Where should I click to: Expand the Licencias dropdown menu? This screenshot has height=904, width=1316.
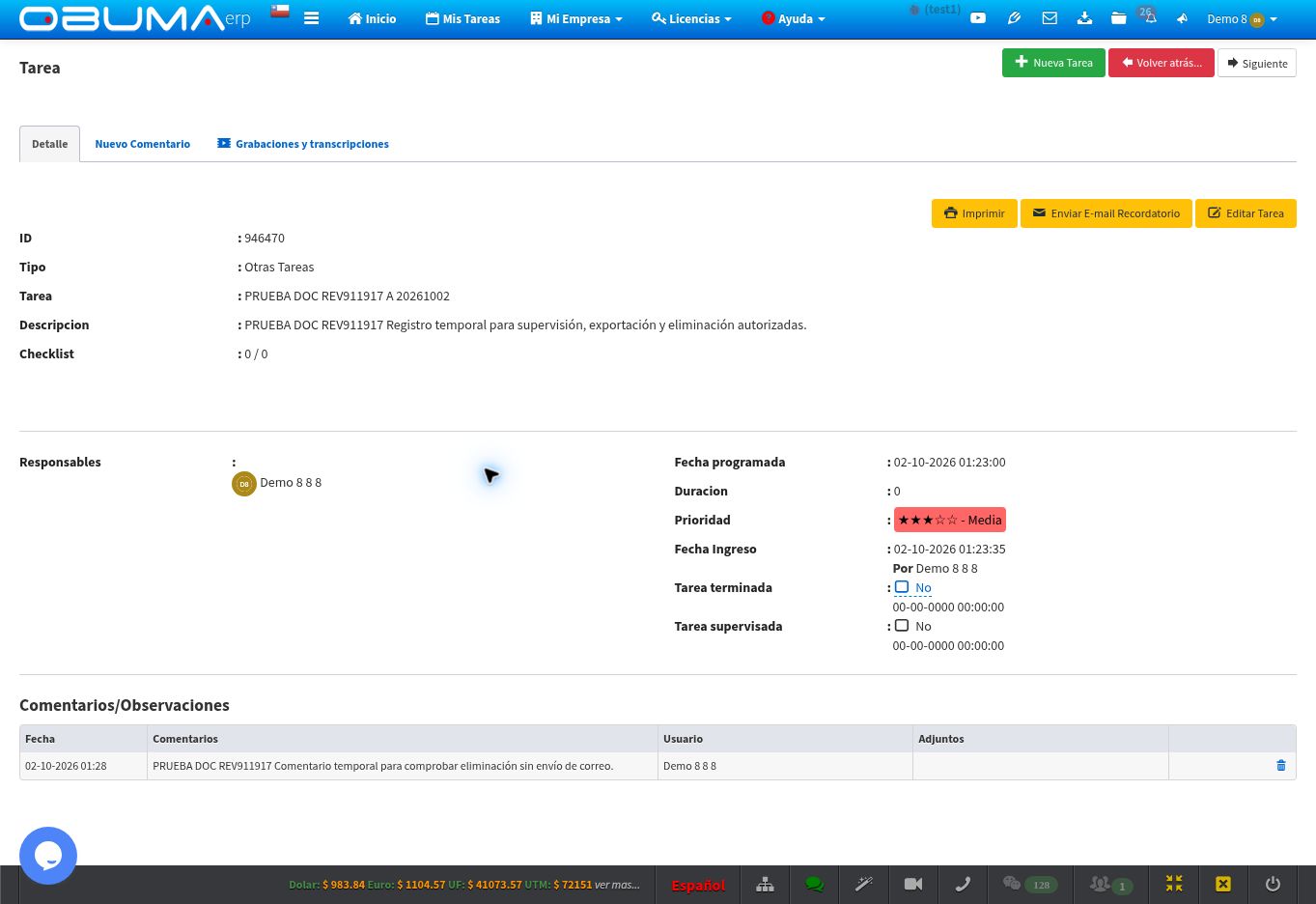coord(691,18)
